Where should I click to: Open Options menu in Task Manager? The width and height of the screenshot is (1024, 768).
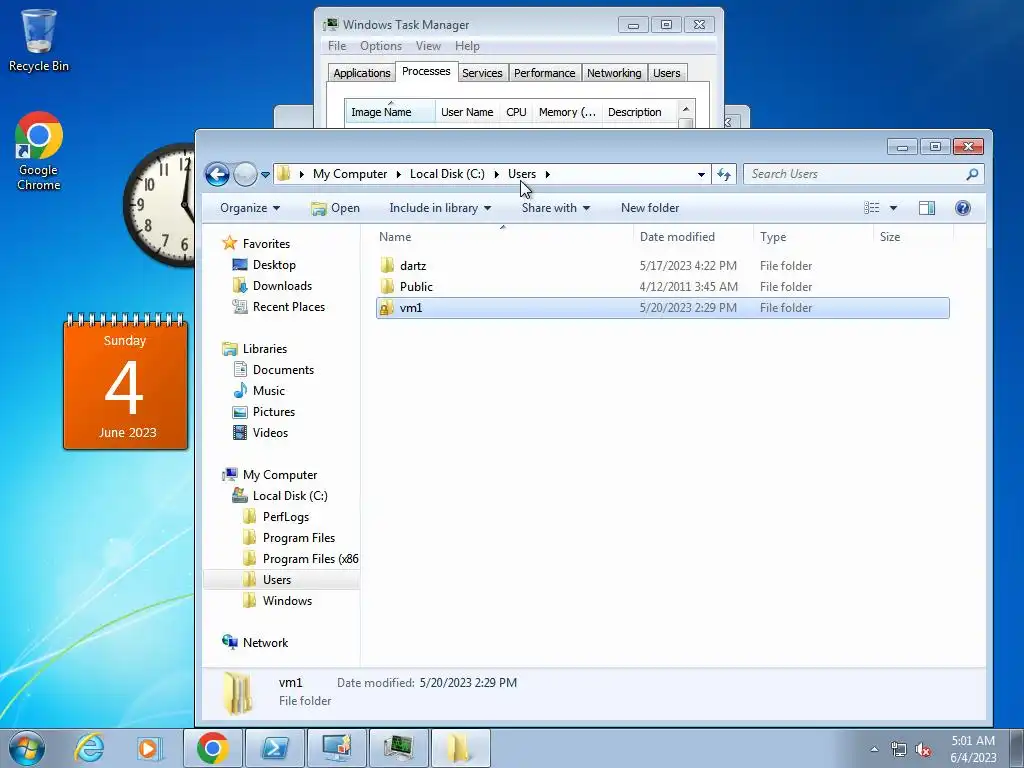(x=381, y=46)
